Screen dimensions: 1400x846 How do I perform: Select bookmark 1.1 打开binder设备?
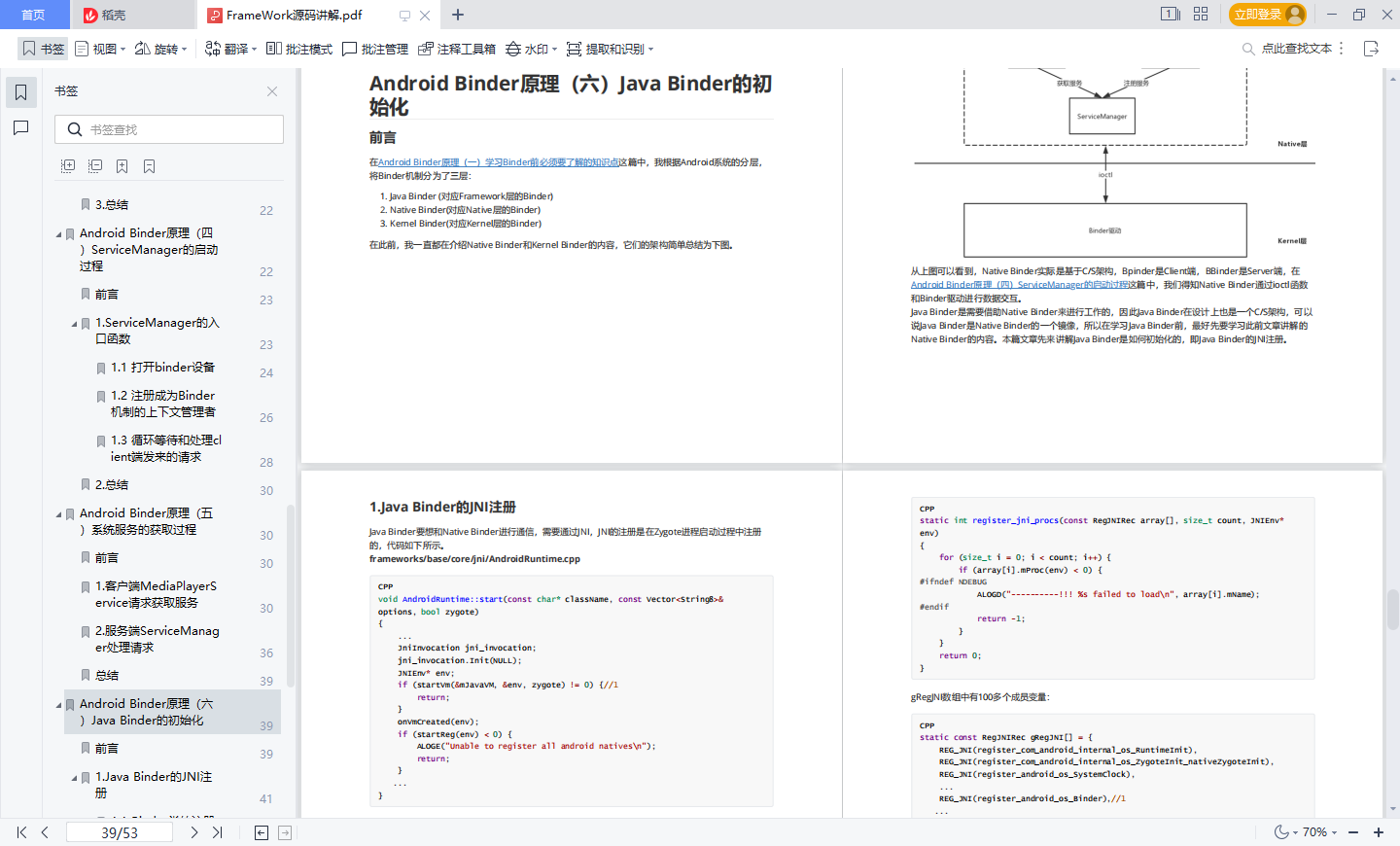[x=163, y=368]
